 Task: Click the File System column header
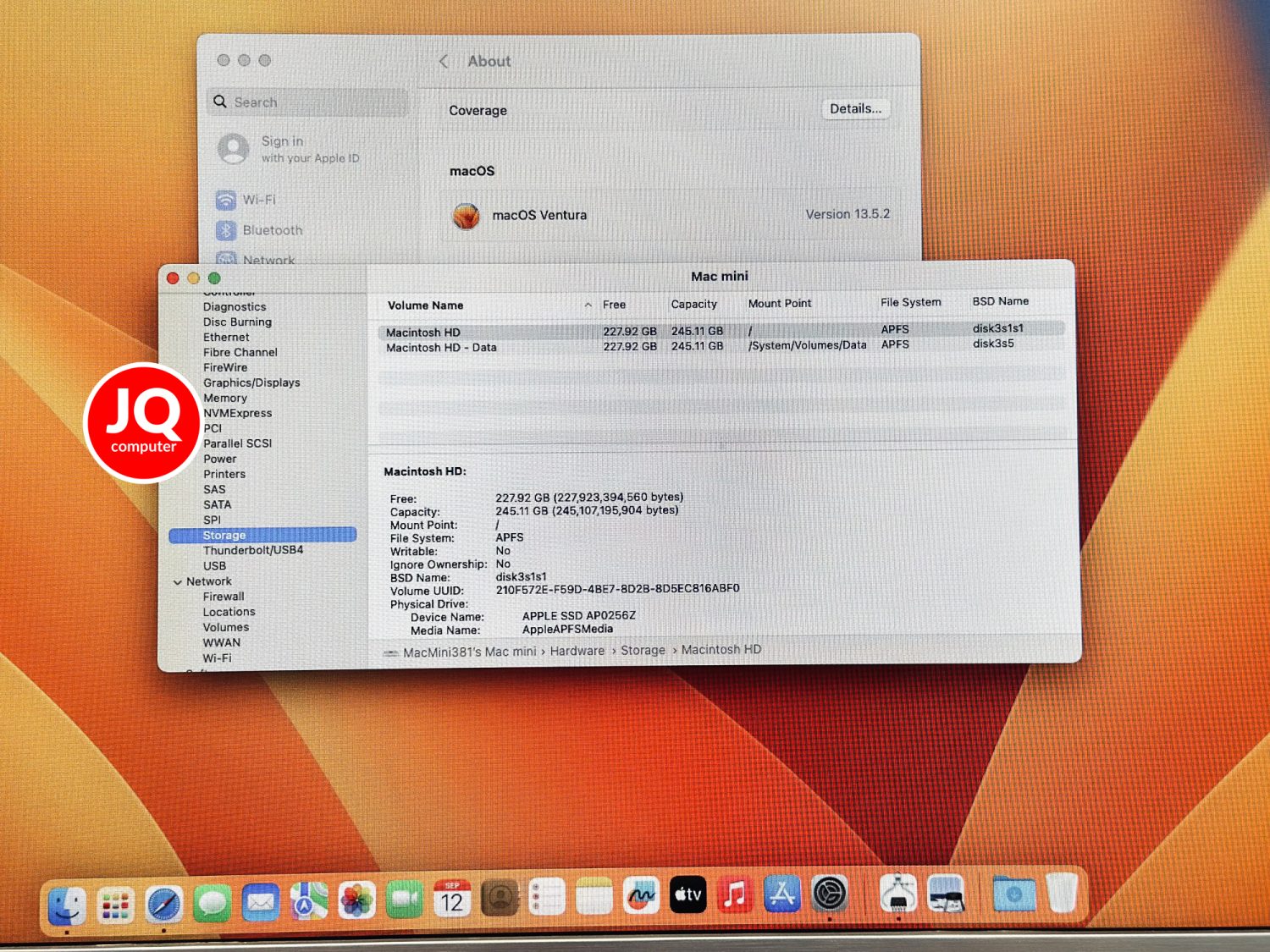point(910,302)
